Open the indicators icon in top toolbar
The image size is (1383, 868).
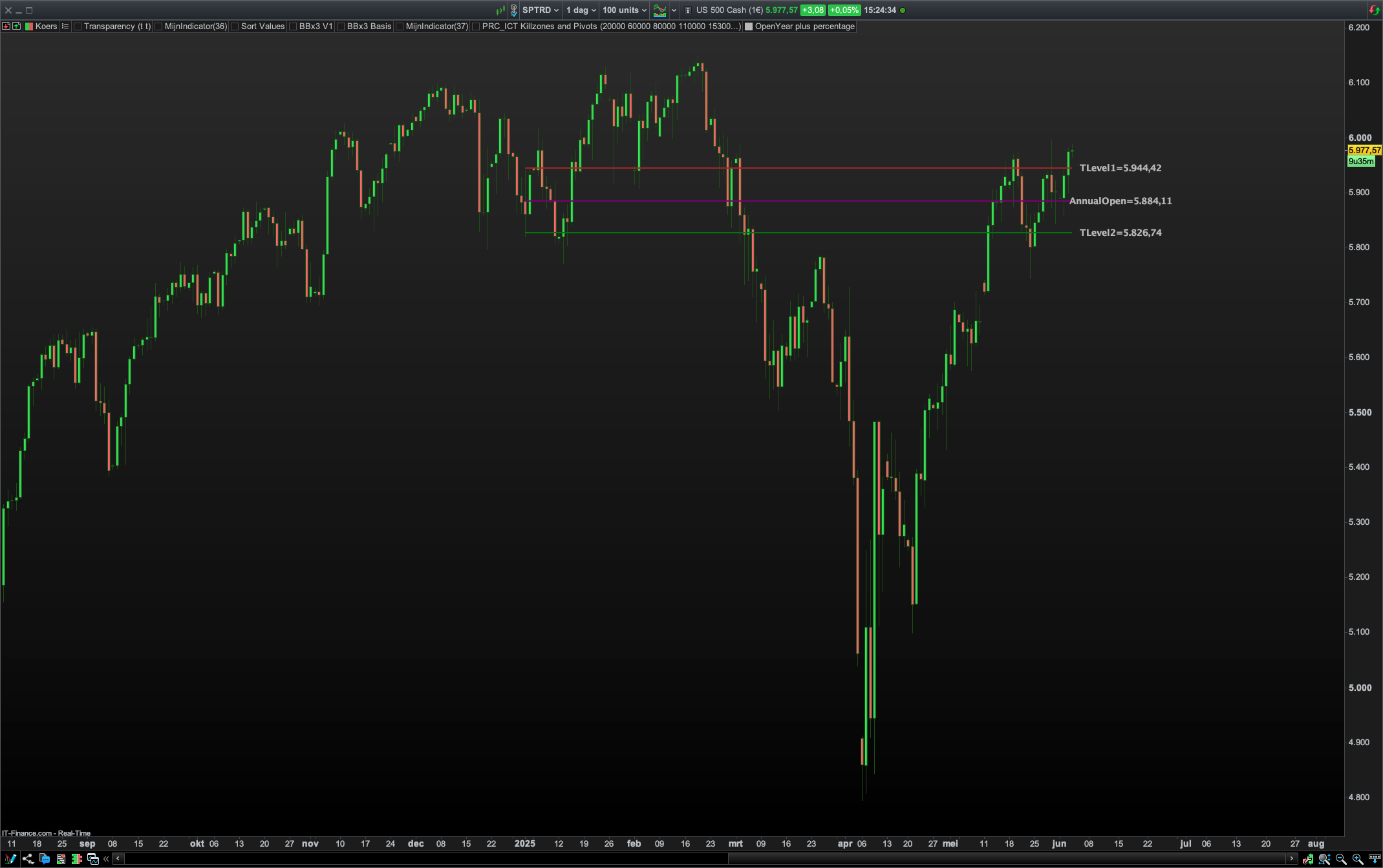click(659, 10)
